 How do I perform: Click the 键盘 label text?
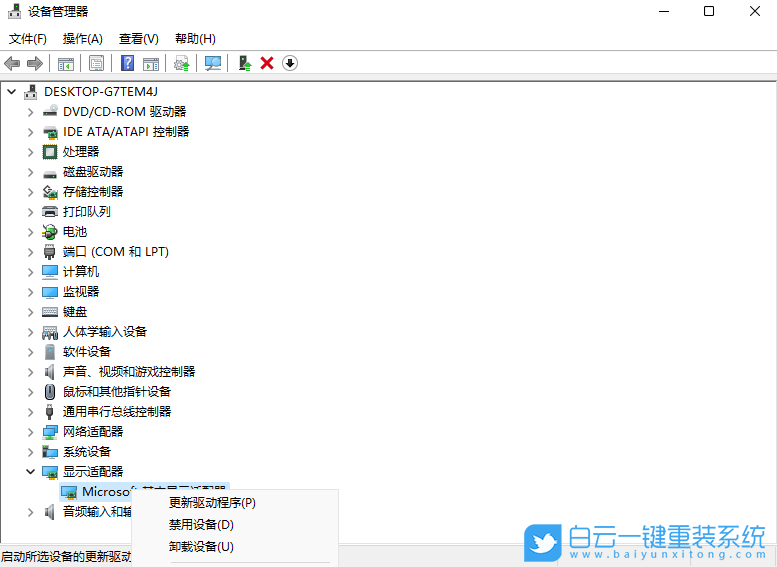pos(75,312)
